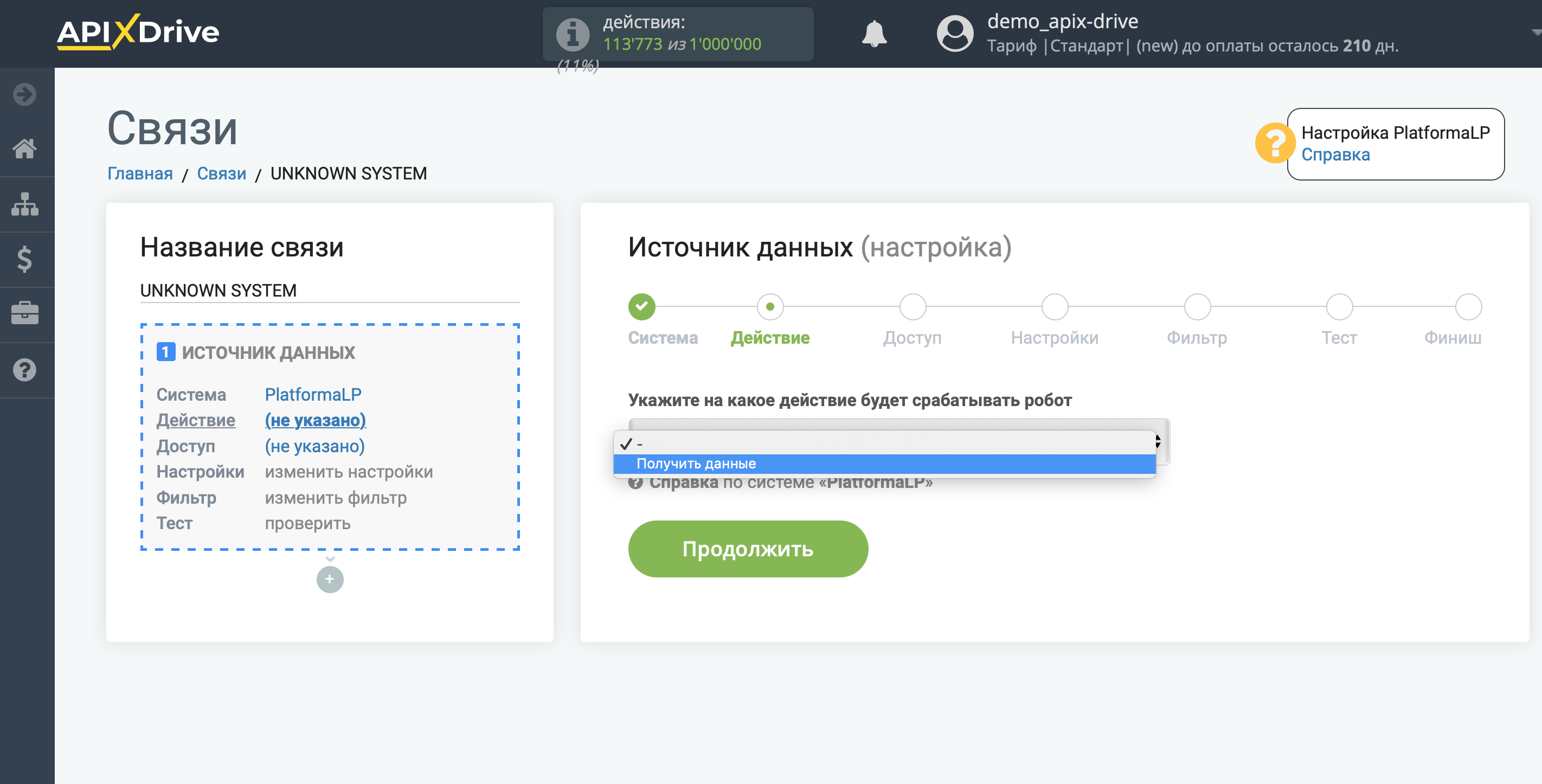
Task: Open home page from sidebar house icon
Action: click(x=24, y=149)
